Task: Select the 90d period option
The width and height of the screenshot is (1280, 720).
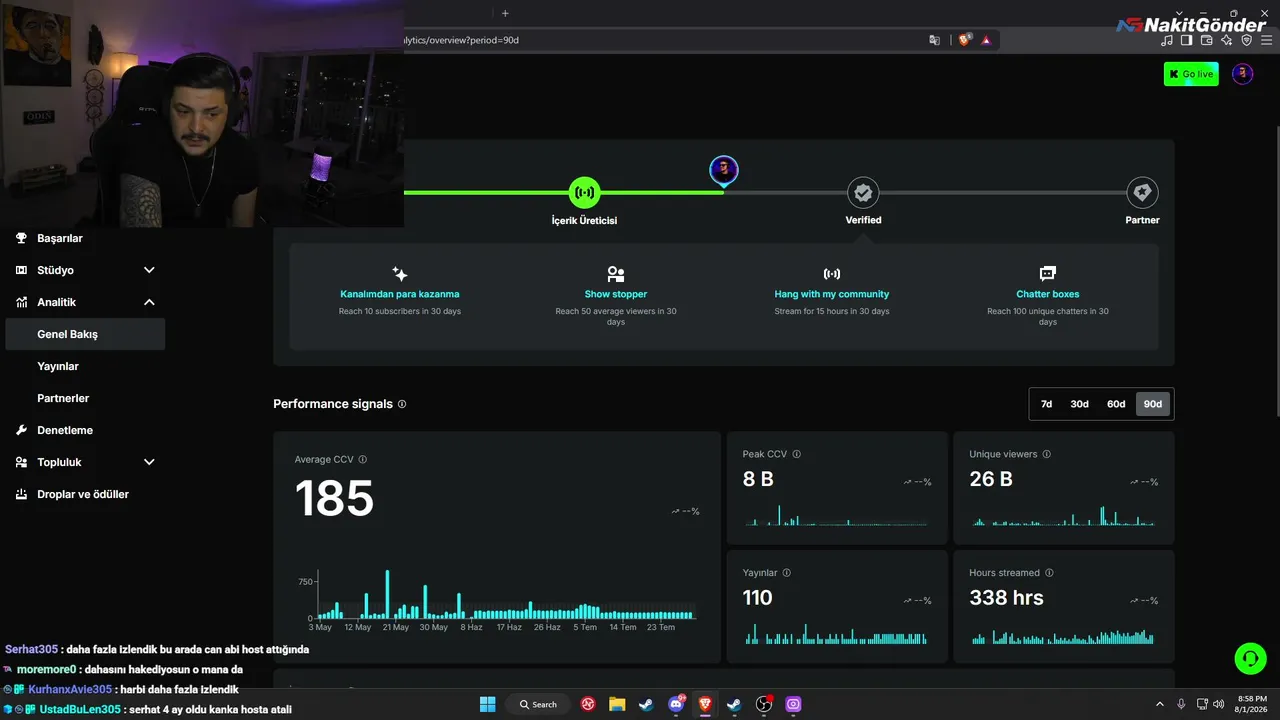Action: [x=1153, y=404]
